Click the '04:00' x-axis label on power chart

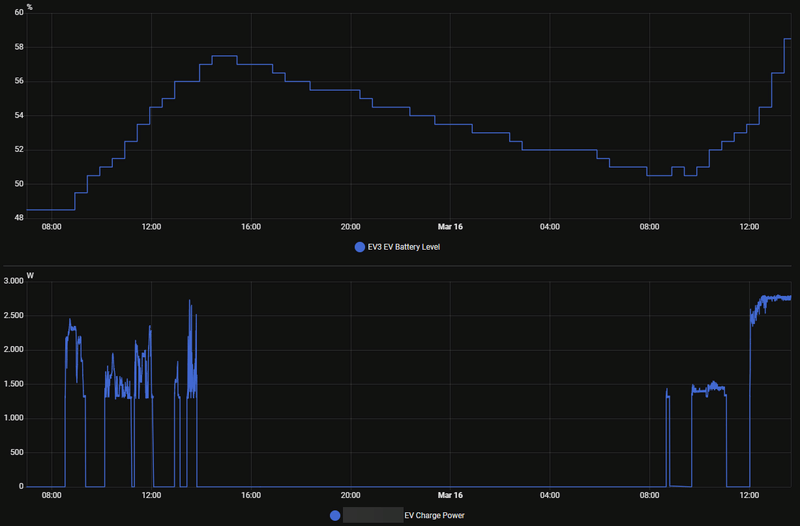549,495
